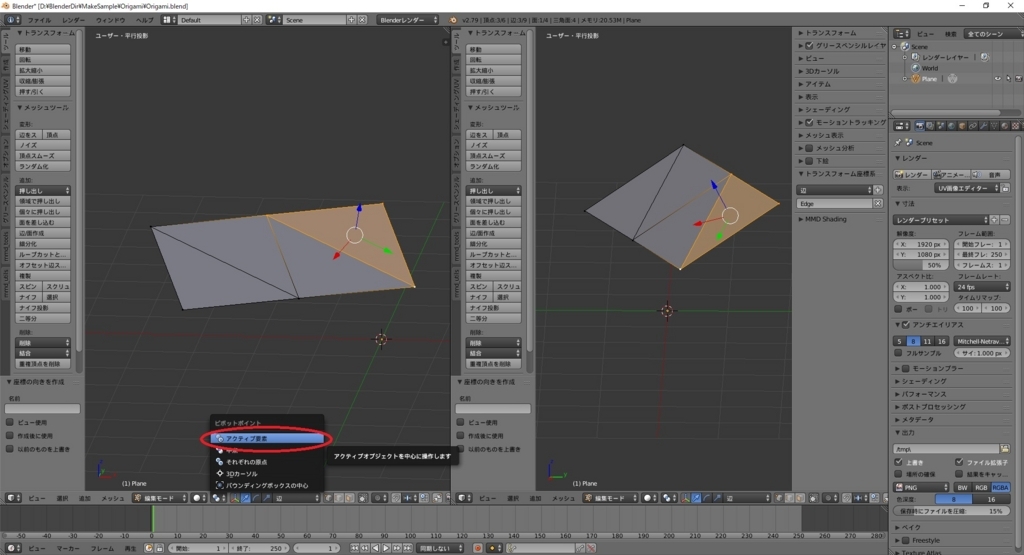Open the World properties tab icon
The height and width of the screenshot is (555, 1024).
pyautogui.click(x=952, y=125)
